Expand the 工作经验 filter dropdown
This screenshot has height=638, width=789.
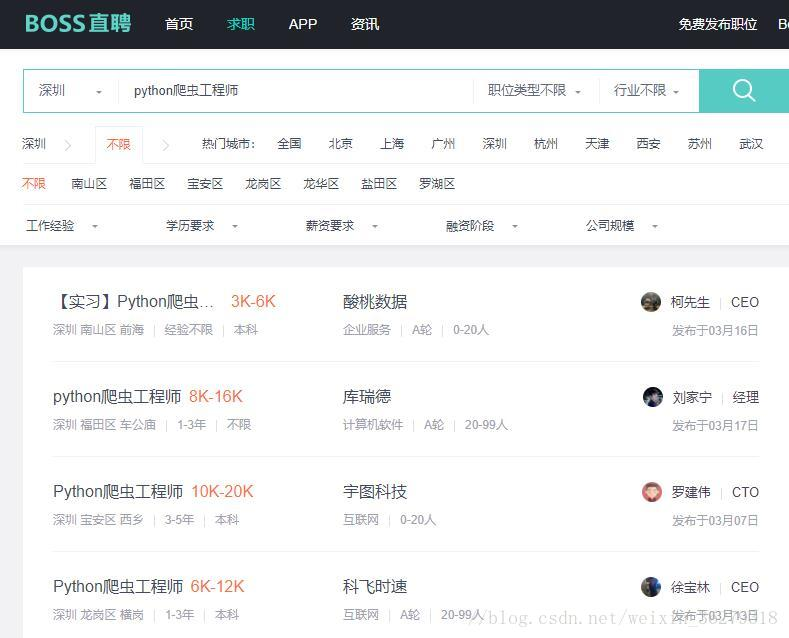[61, 225]
